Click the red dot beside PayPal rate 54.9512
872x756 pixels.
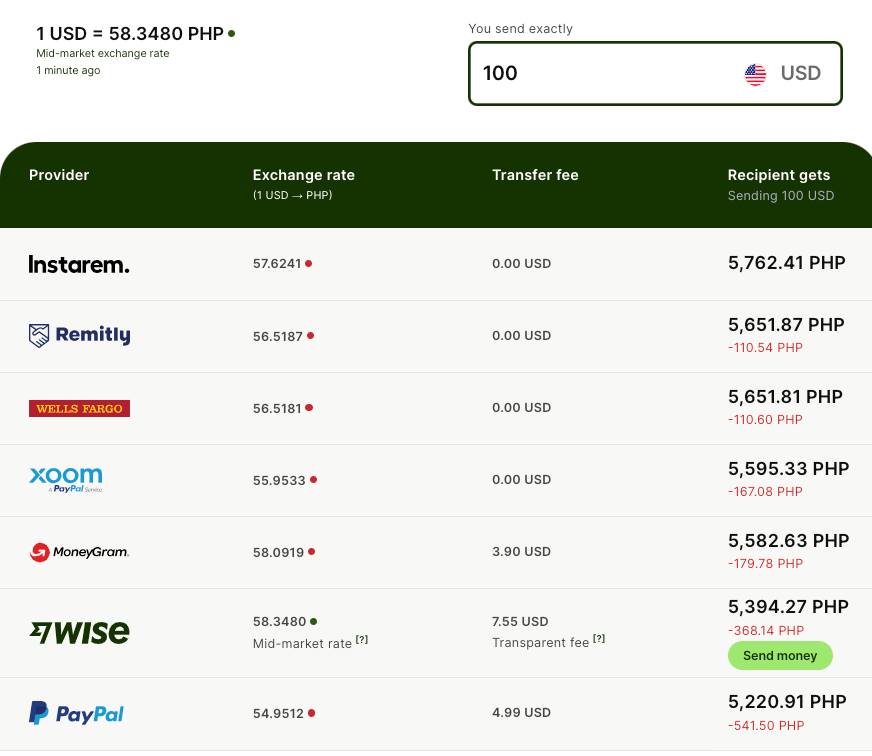coord(311,713)
